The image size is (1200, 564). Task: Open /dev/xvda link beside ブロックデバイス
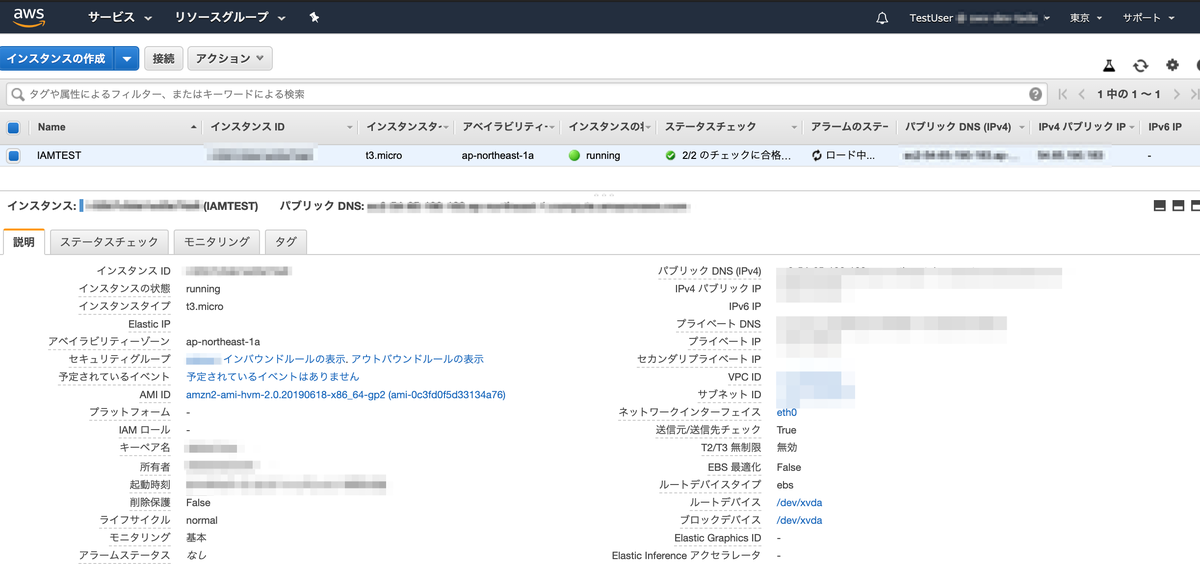(x=799, y=520)
